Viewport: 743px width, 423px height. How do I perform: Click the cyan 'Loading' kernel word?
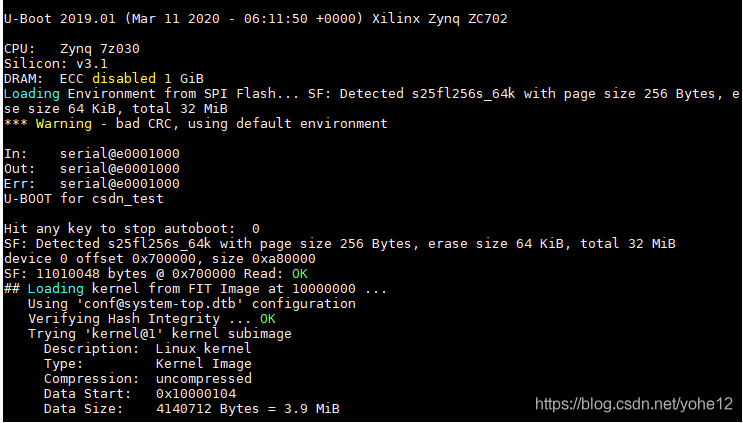pos(55,289)
